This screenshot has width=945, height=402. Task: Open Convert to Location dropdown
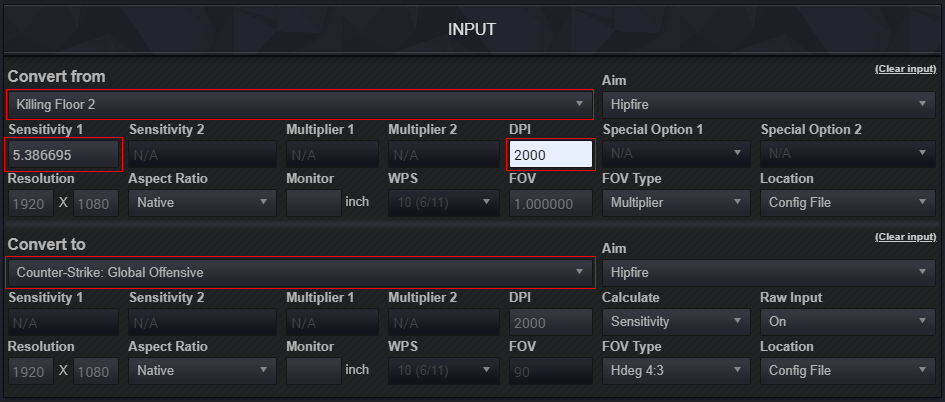846,370
